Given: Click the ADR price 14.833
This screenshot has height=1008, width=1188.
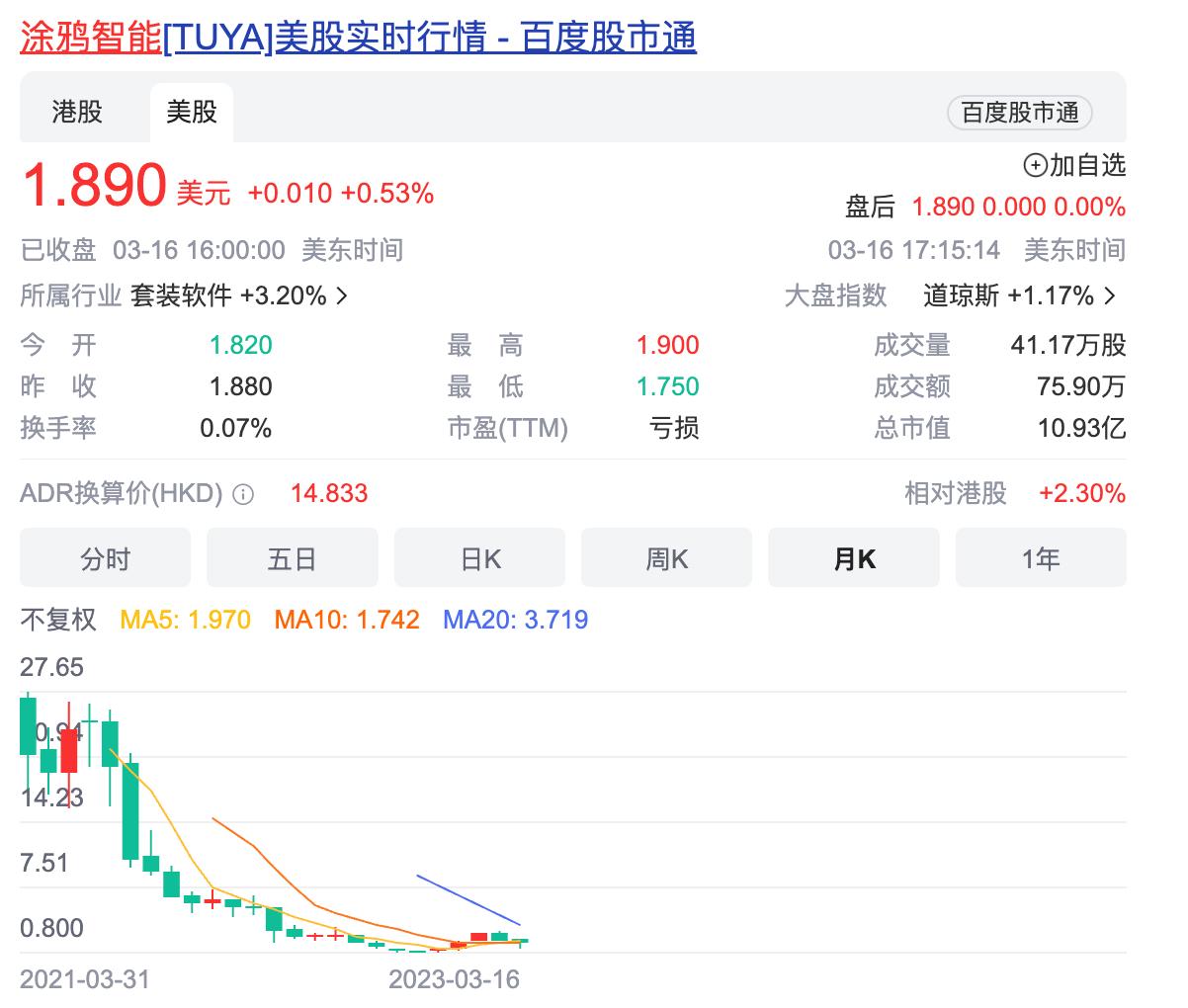Looking at the screenshot, I should pos(329,493).
